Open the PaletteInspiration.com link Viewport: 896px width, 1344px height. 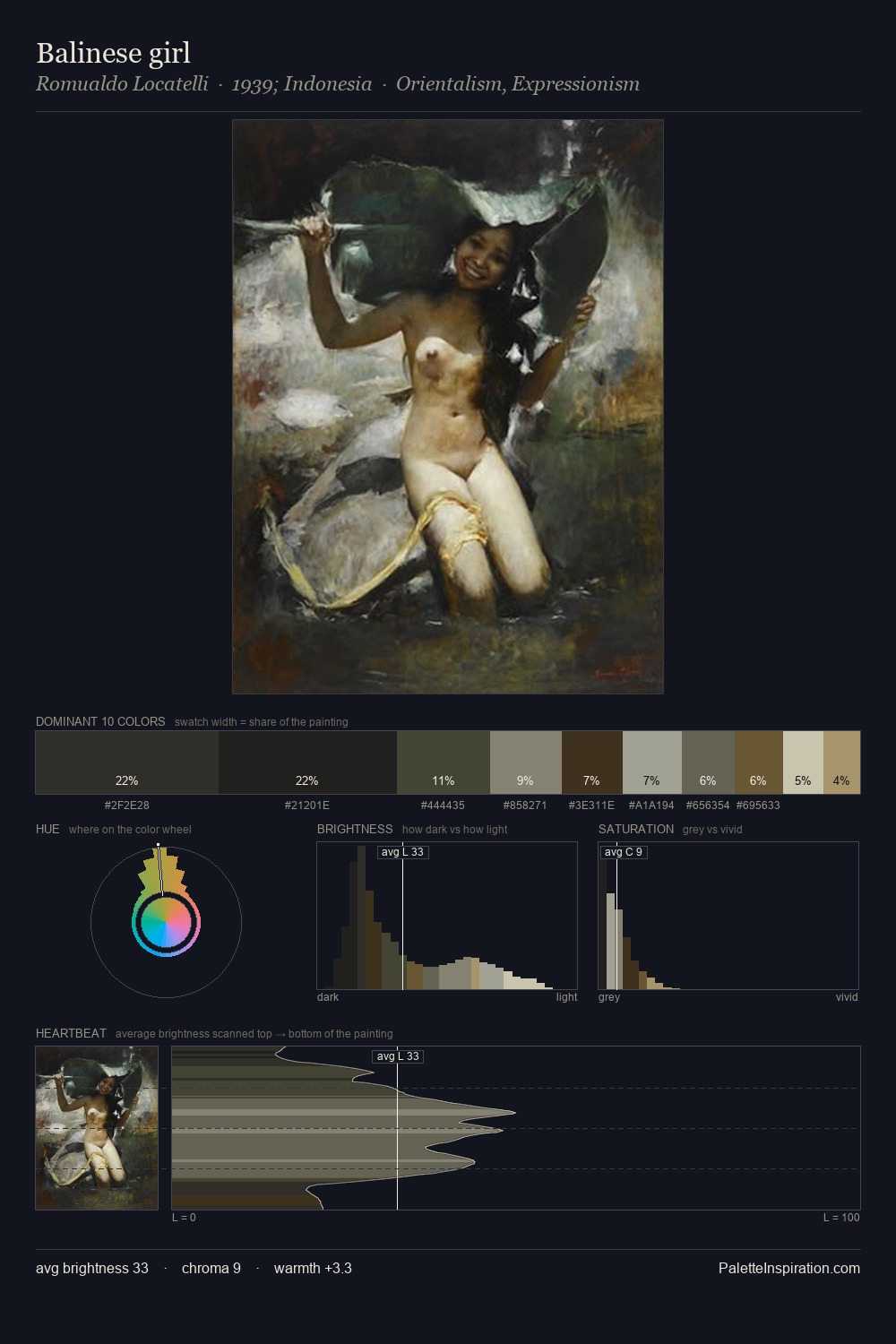(x=789, y=1268)
